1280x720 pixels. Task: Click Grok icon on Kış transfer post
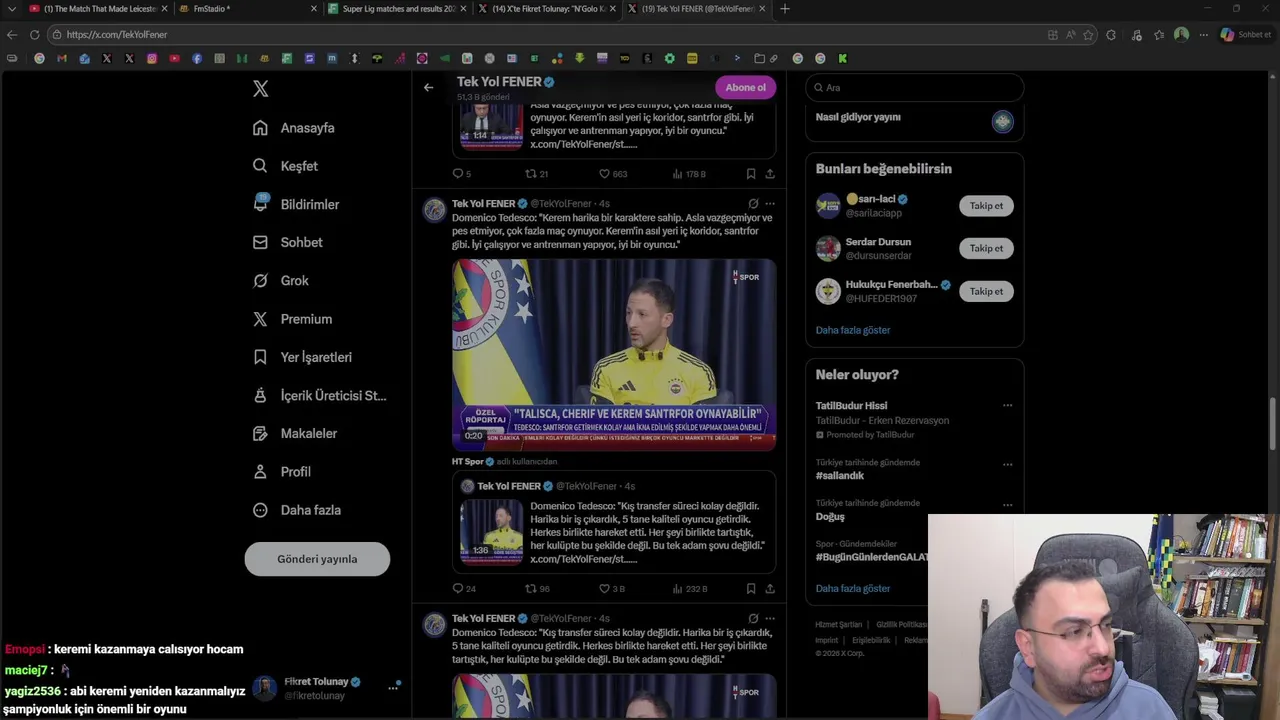[x=753, y=619]
